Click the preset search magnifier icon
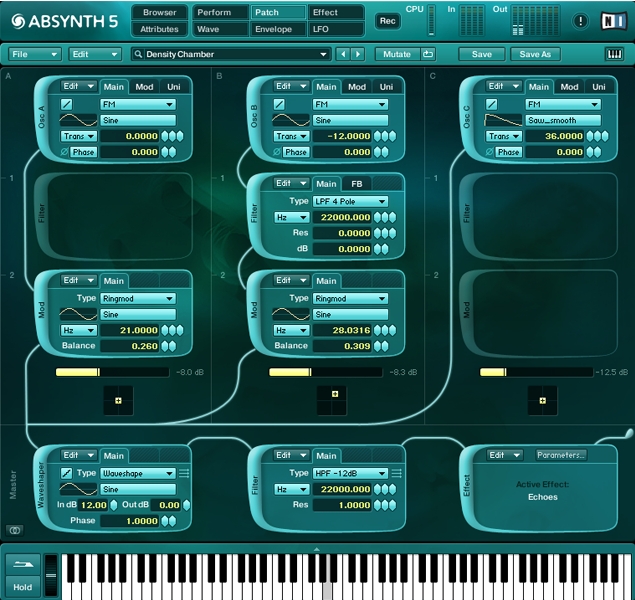Screen dimensions: 635x600 point(138,54)
